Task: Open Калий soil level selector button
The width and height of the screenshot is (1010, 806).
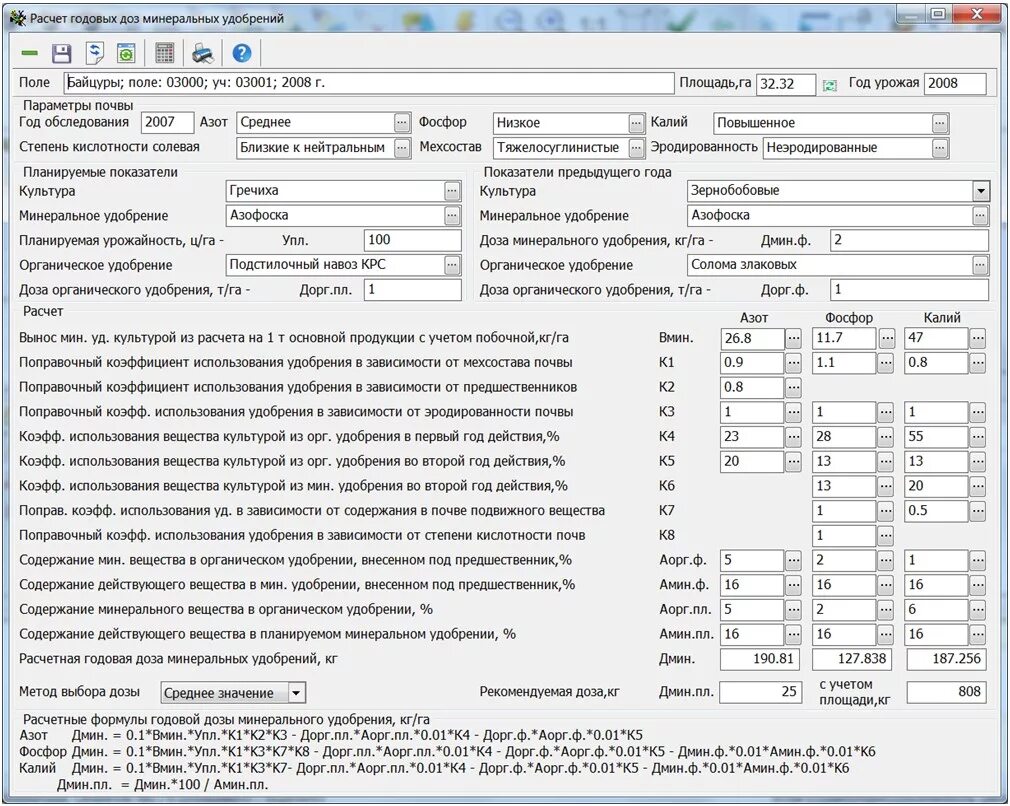Action: (940, 122)
